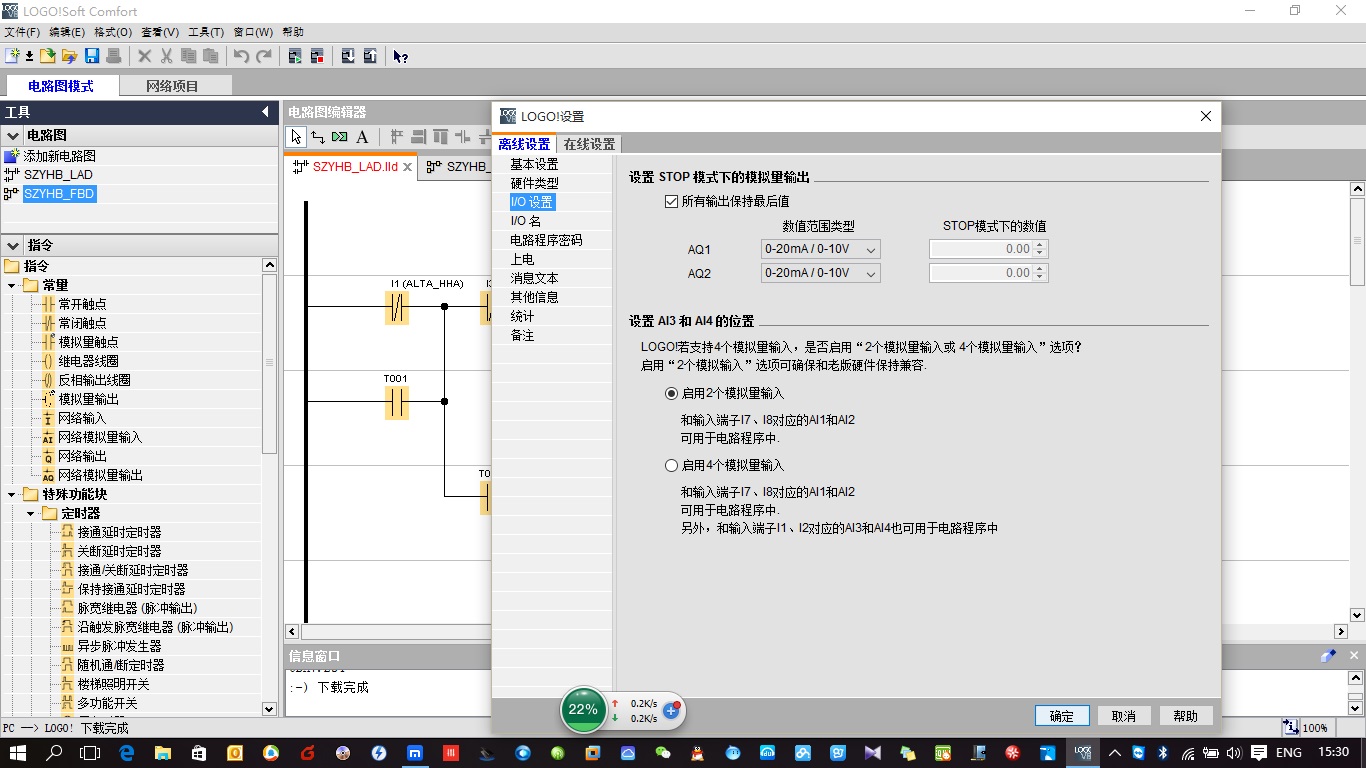Click the 接通延时定时器 icon
1366x768 pixels.
click(x=67, y=532)
